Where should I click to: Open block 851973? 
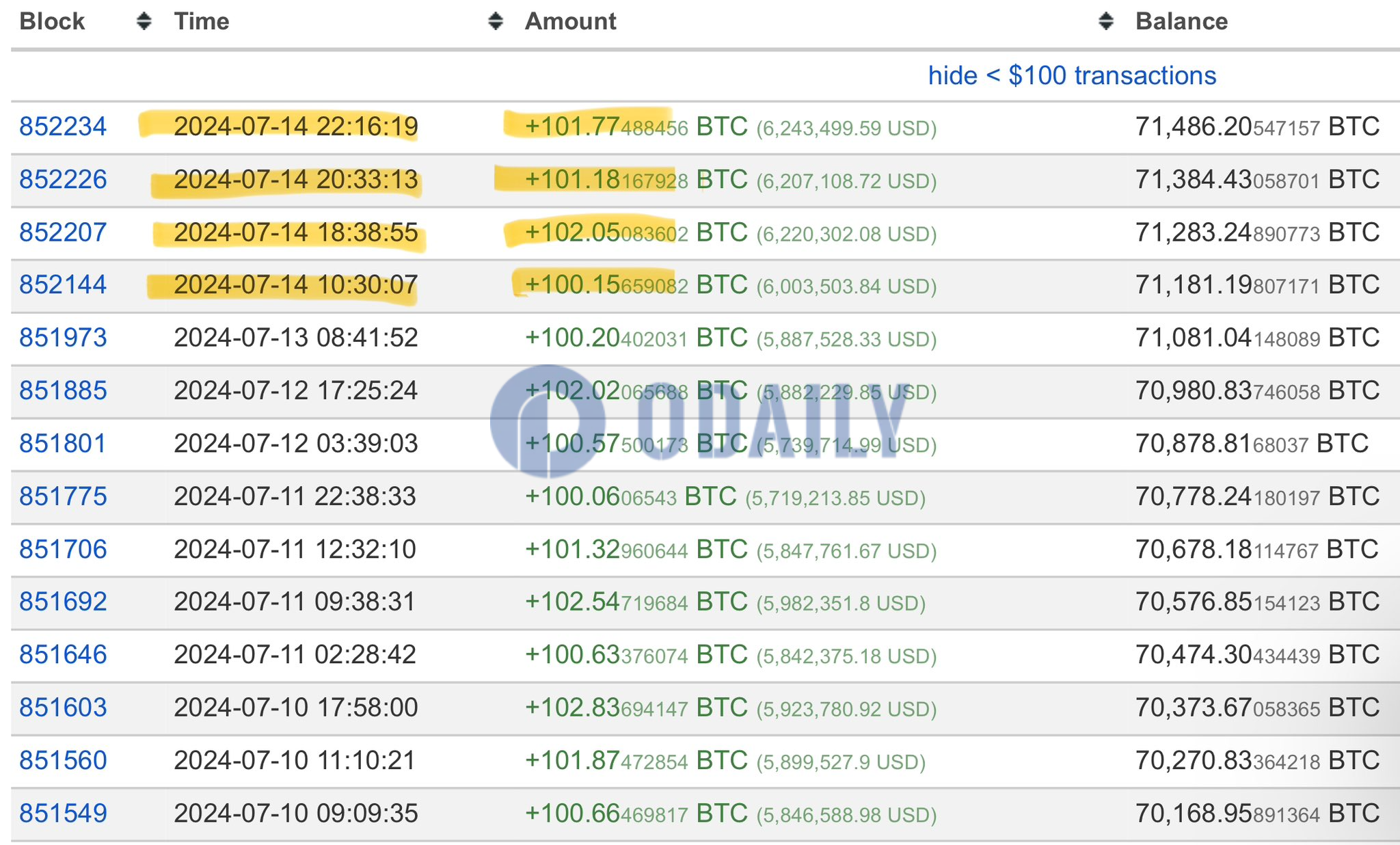tap(63, 338)
